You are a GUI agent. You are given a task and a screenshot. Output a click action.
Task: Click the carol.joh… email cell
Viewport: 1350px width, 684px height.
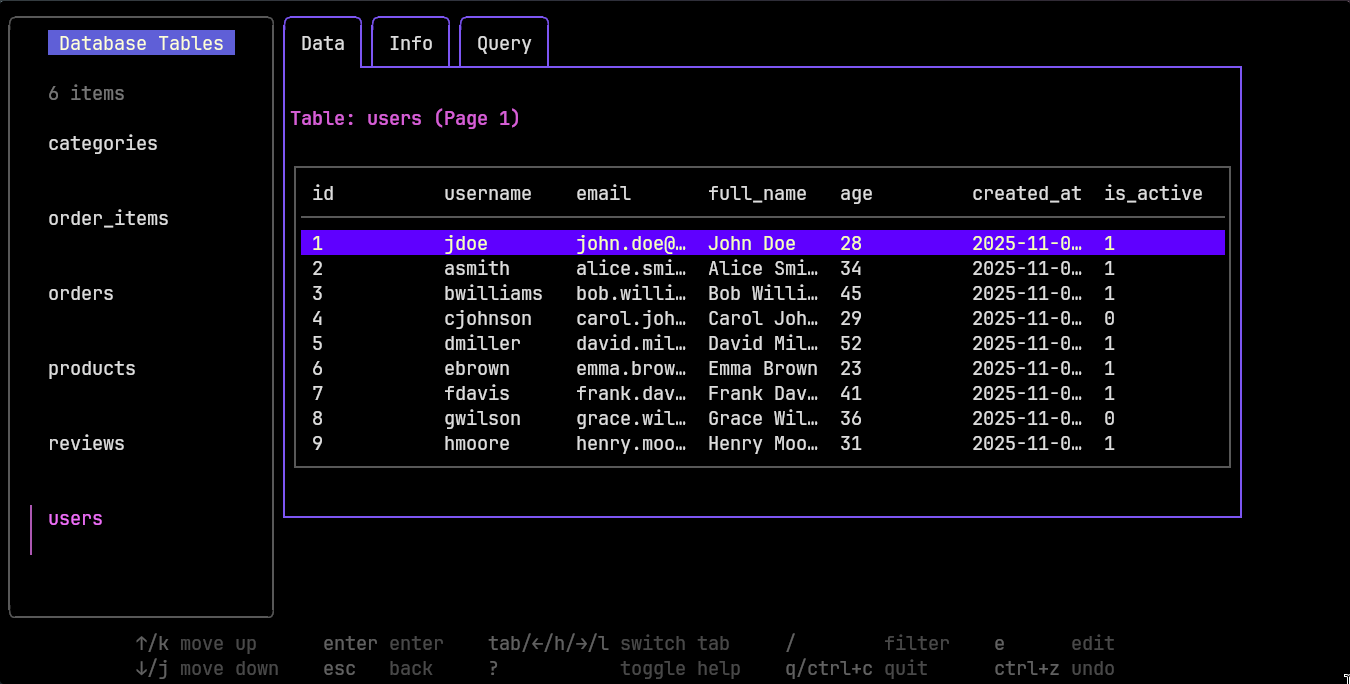tap(631, 318)
